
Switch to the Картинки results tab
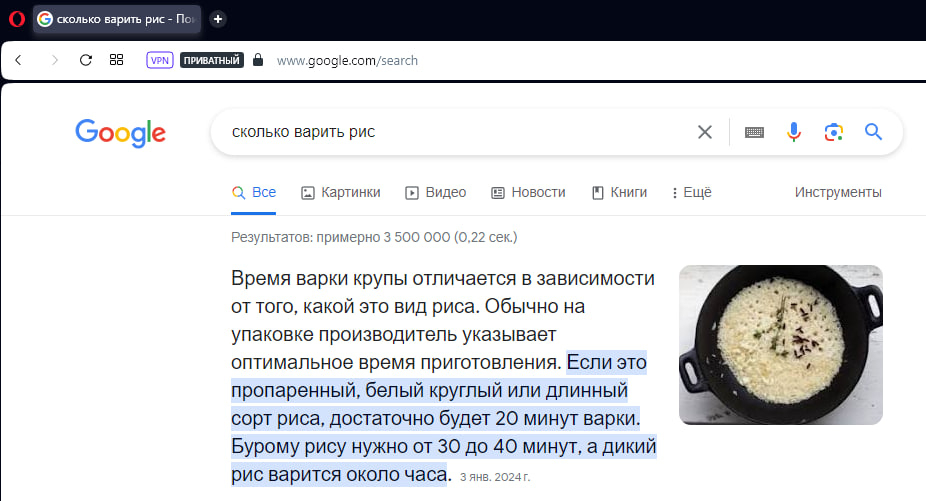[340, 192]
